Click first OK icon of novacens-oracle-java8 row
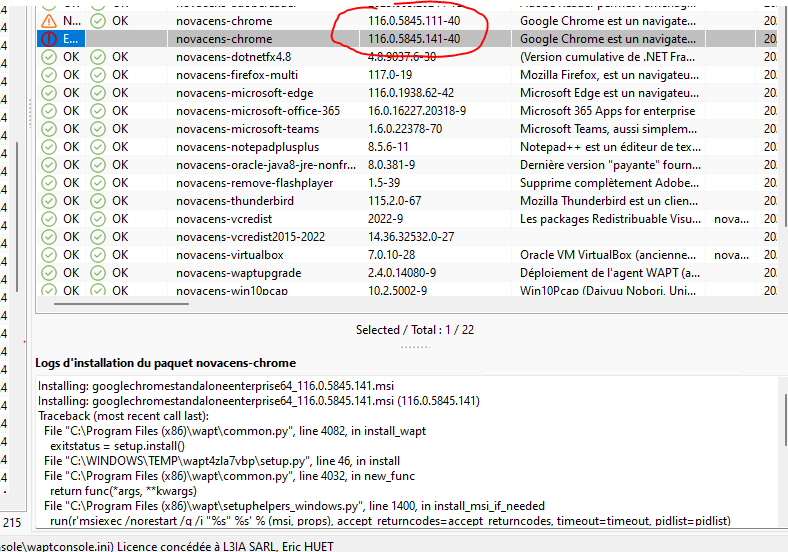788x552 pixels. (x=49, y=165)
